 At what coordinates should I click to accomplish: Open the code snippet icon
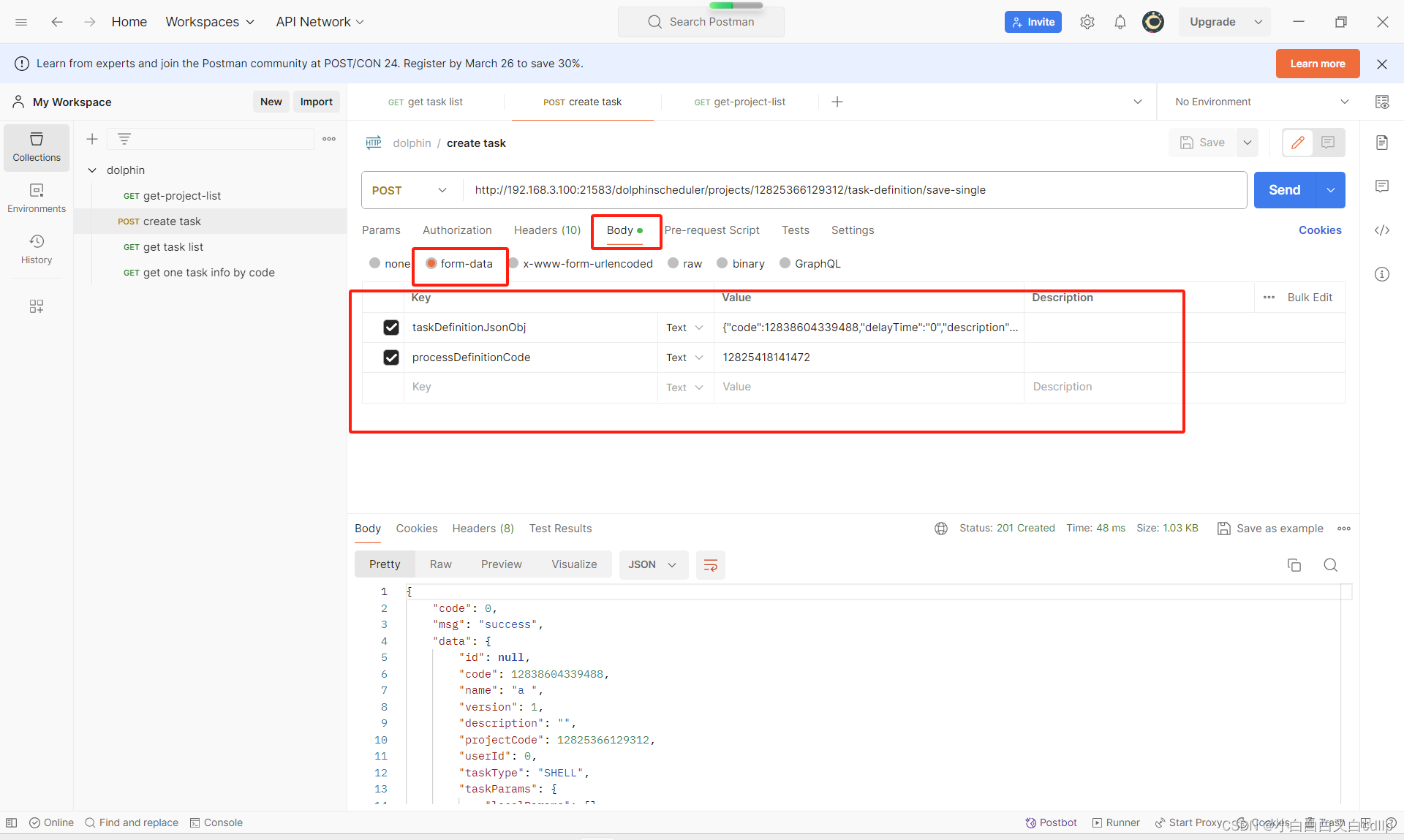point(1382,230)
